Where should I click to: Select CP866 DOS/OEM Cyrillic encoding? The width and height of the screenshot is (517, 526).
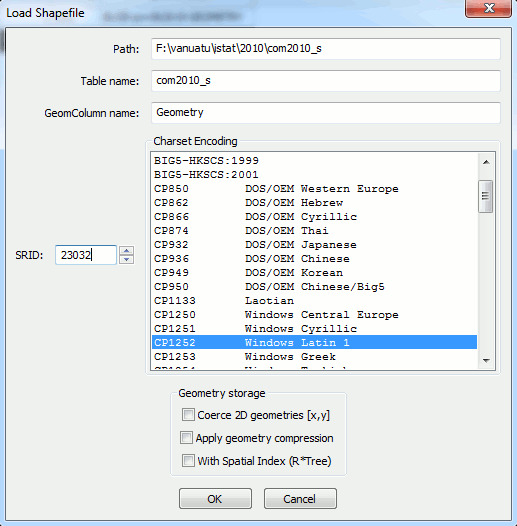click(314, 217)
